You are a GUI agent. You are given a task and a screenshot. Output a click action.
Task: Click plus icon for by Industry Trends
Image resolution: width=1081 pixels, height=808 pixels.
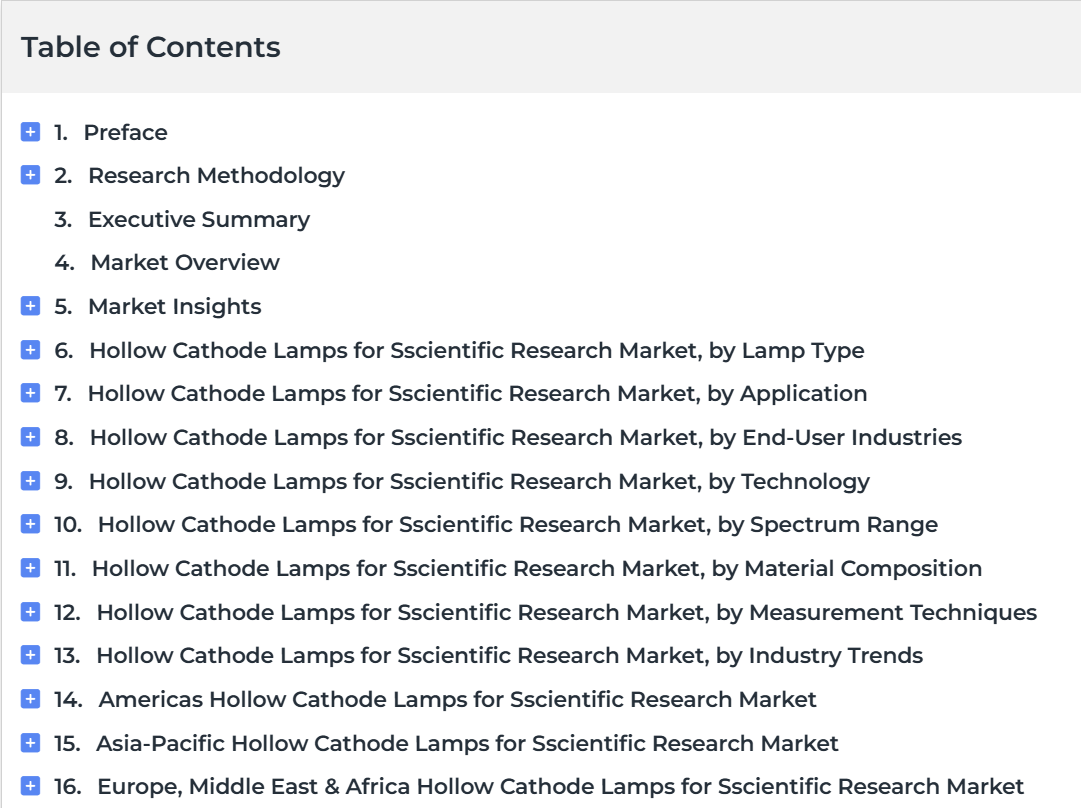click(30, 655)
